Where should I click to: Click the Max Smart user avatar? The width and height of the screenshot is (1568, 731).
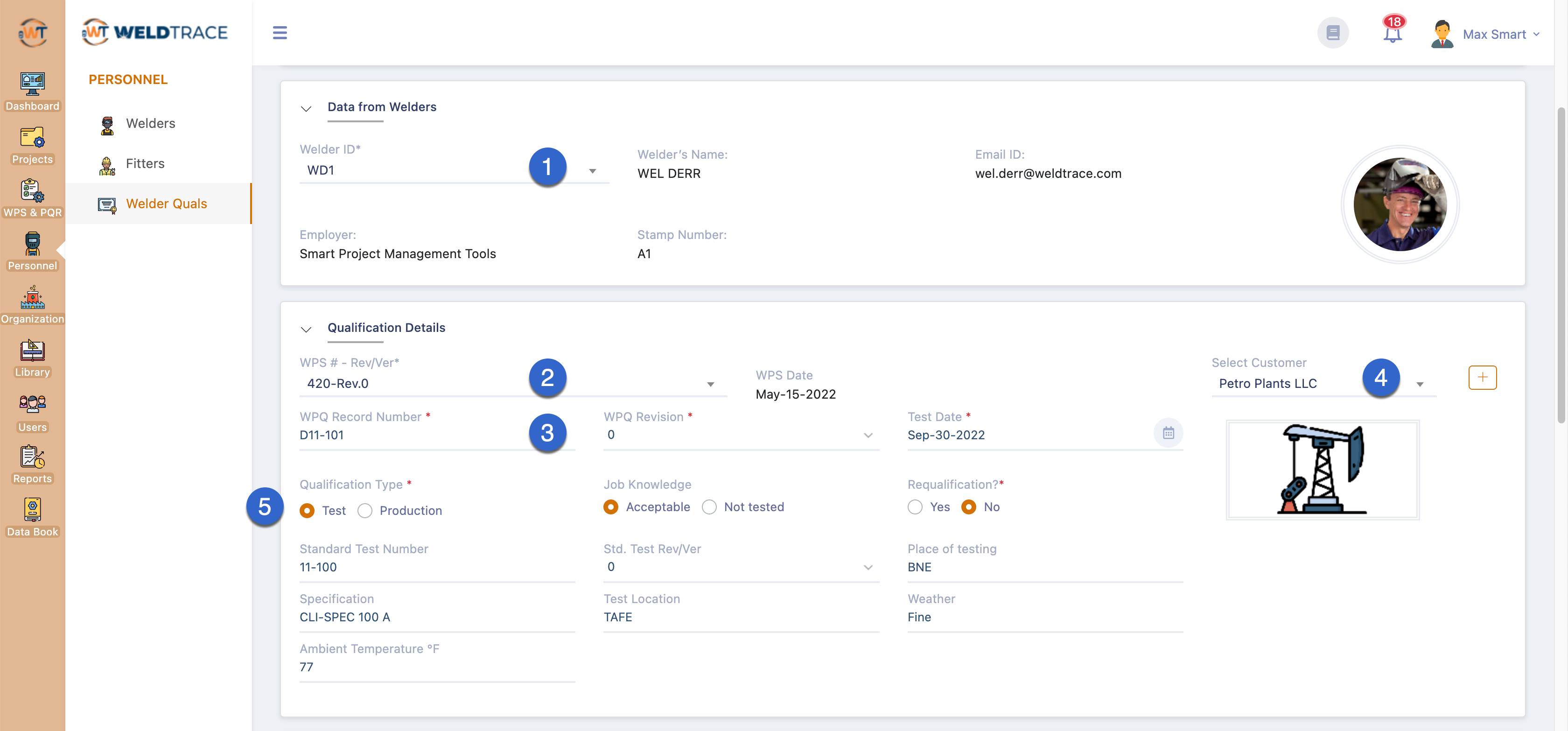[x=1442, y=34]
